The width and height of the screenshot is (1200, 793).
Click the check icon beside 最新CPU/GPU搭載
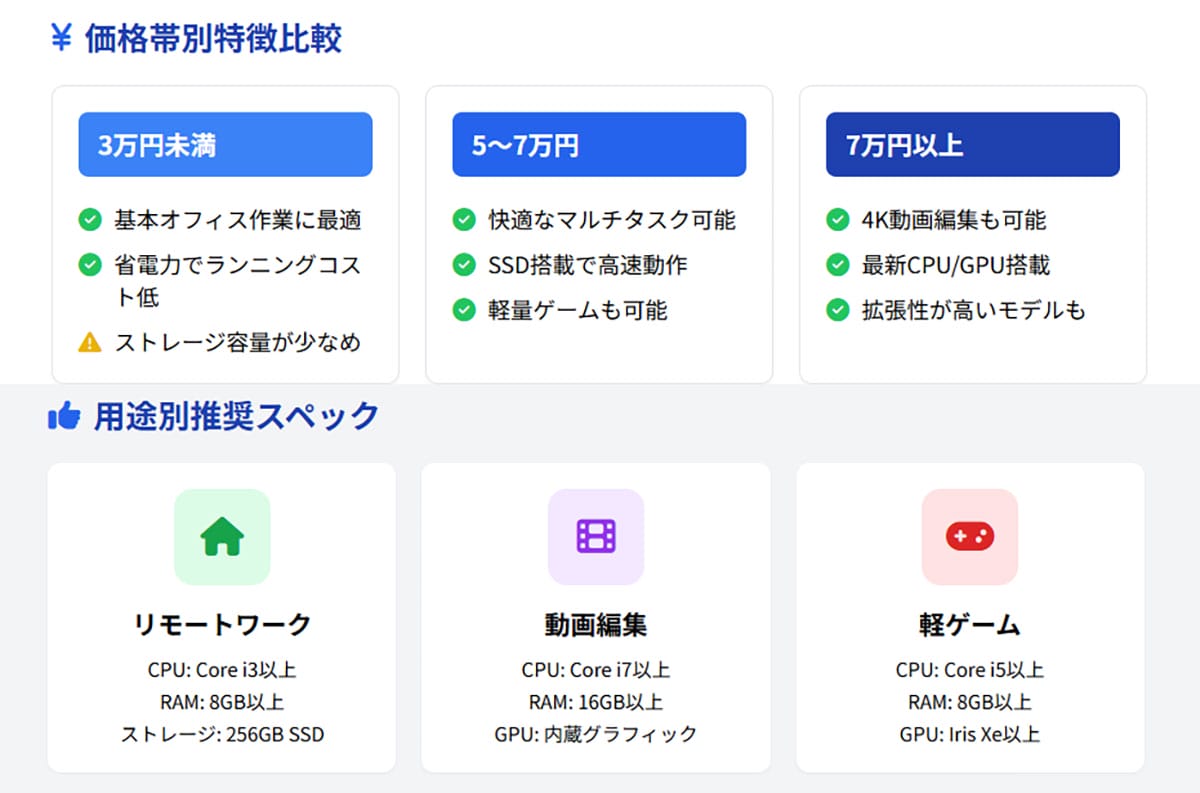click(x=838, y=265)
